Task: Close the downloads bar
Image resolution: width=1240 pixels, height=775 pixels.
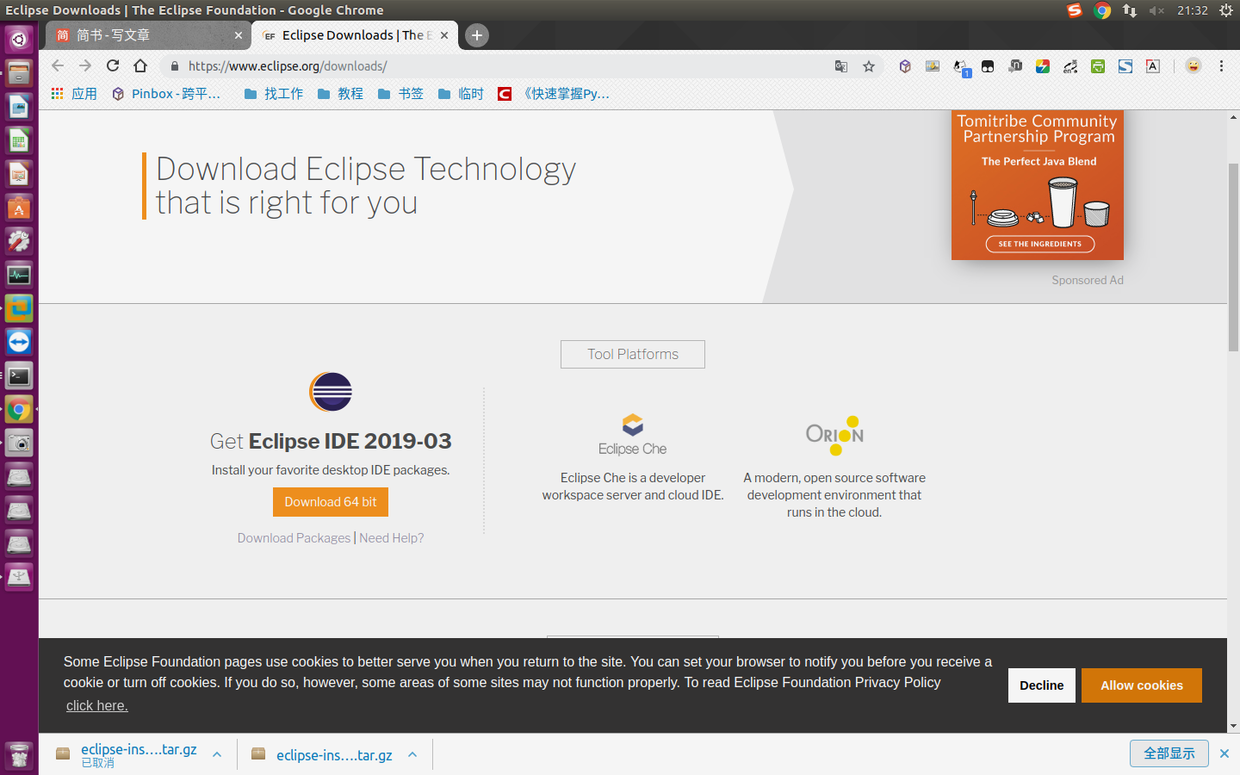Action: point(1224,753)
